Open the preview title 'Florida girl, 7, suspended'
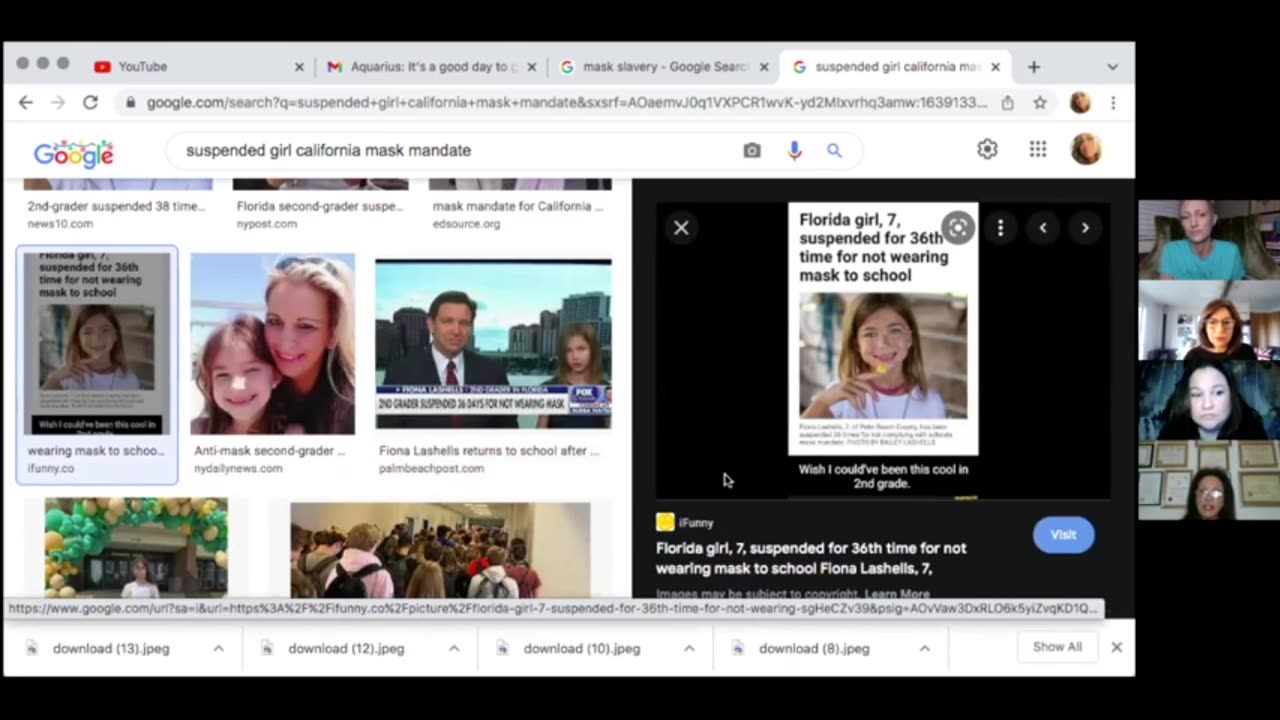Viewport: 1280px width, 720px height. (811, 558)
